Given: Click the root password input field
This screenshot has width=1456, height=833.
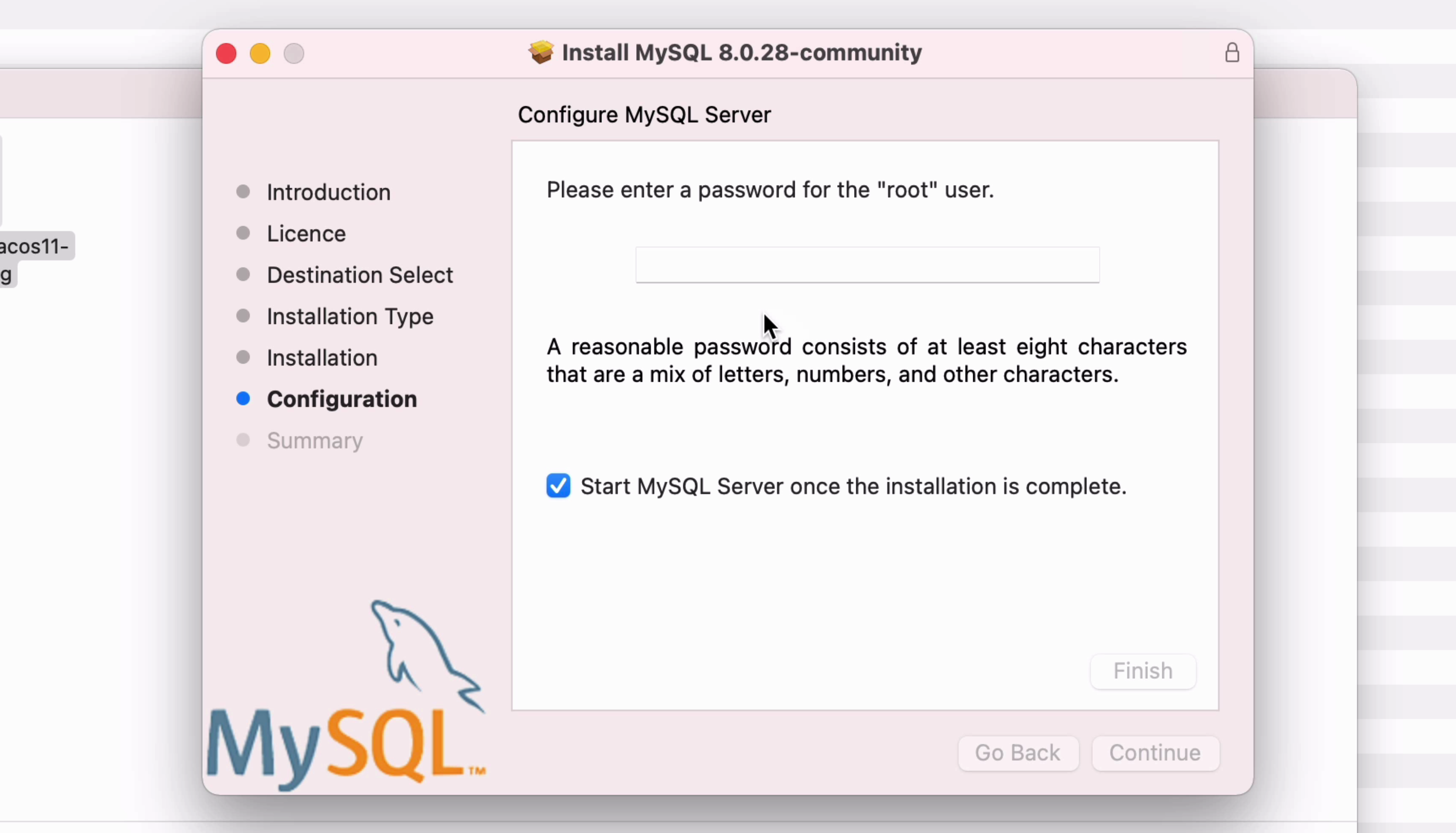Looking at the screenshot, I should [867, 265].
